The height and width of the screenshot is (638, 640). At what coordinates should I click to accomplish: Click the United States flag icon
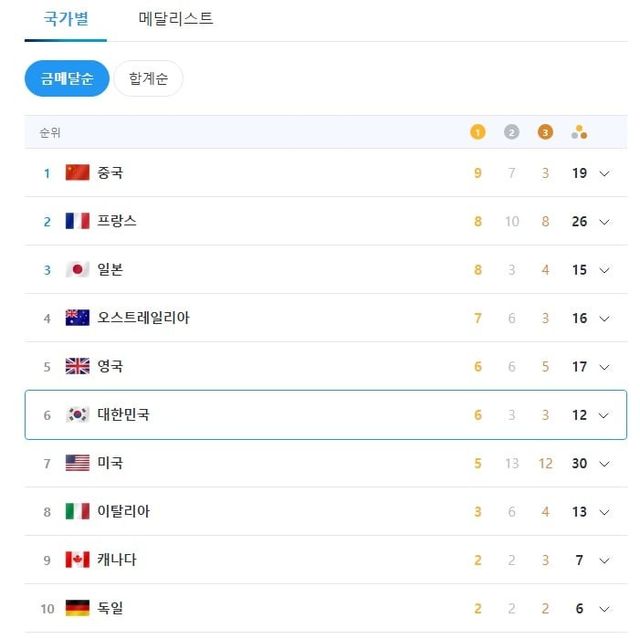(x=77, y=463)
